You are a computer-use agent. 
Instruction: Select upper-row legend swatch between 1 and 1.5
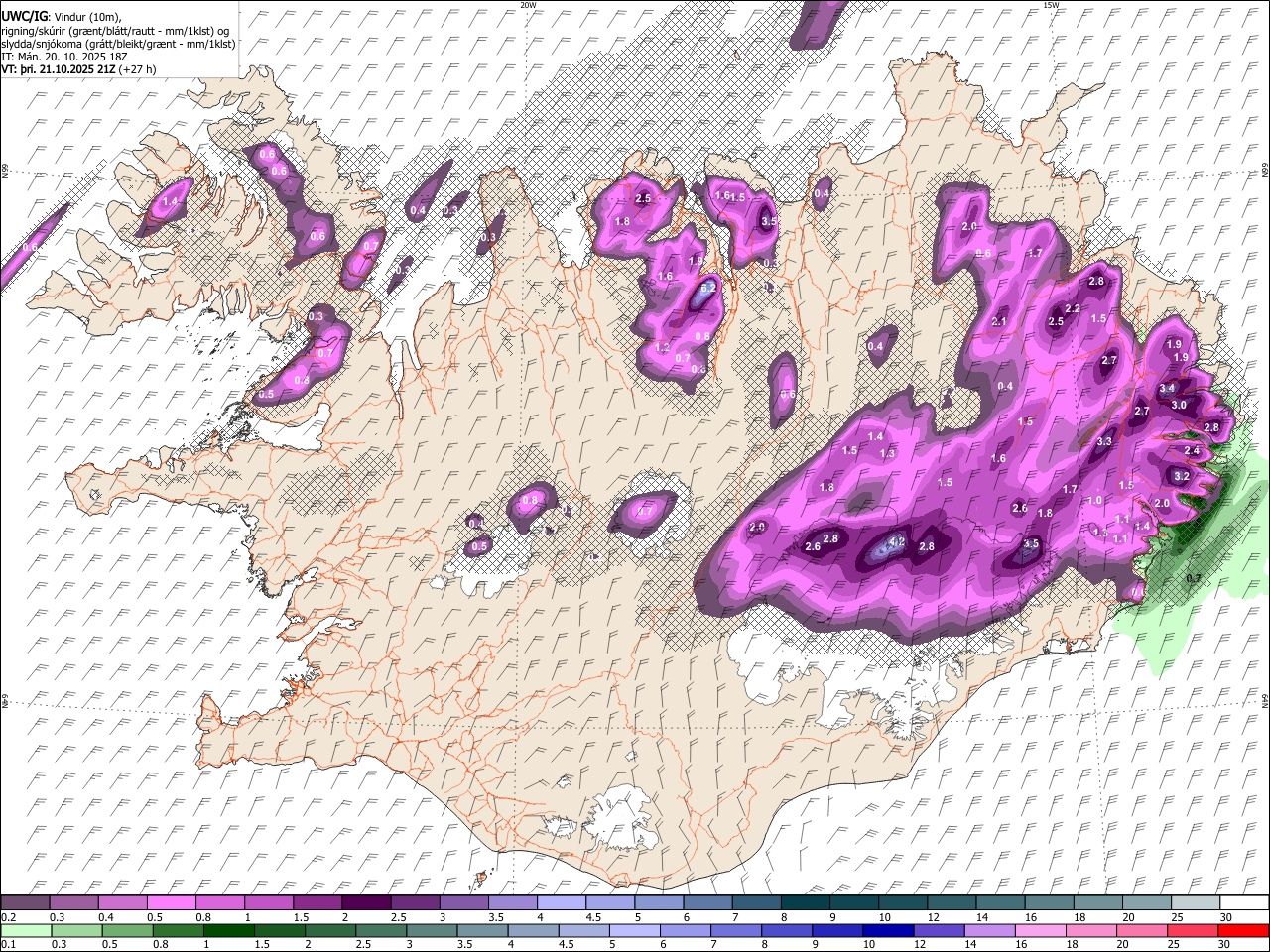coord(268,903)
